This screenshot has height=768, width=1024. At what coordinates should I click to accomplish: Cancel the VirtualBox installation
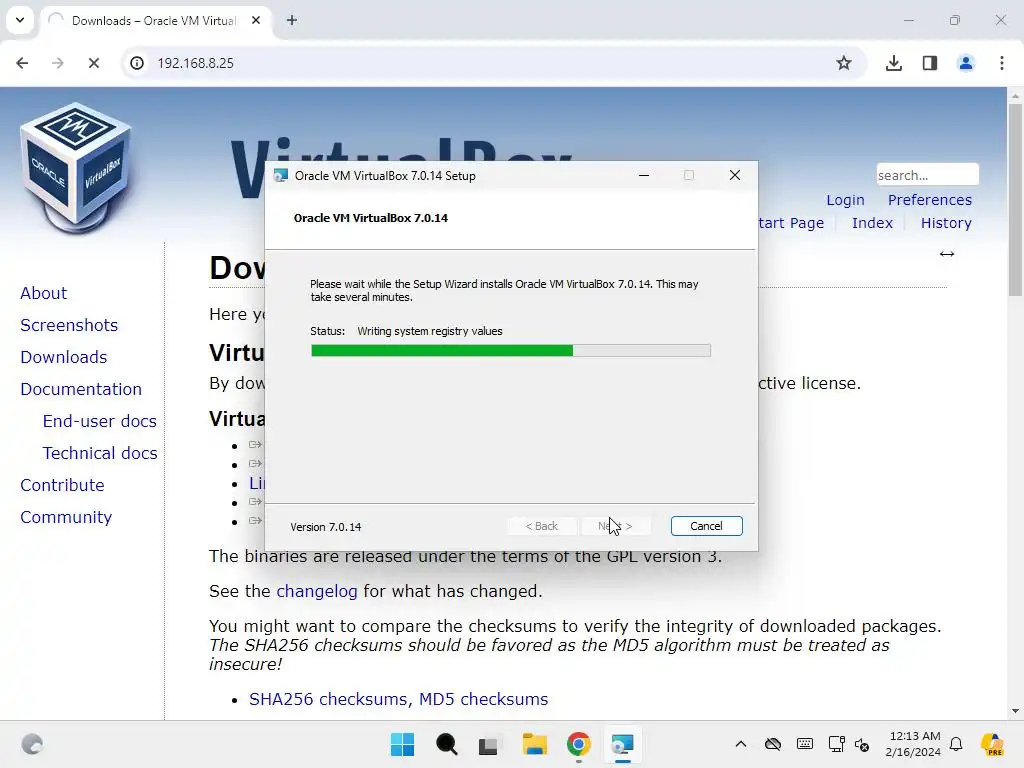[707, 526]
